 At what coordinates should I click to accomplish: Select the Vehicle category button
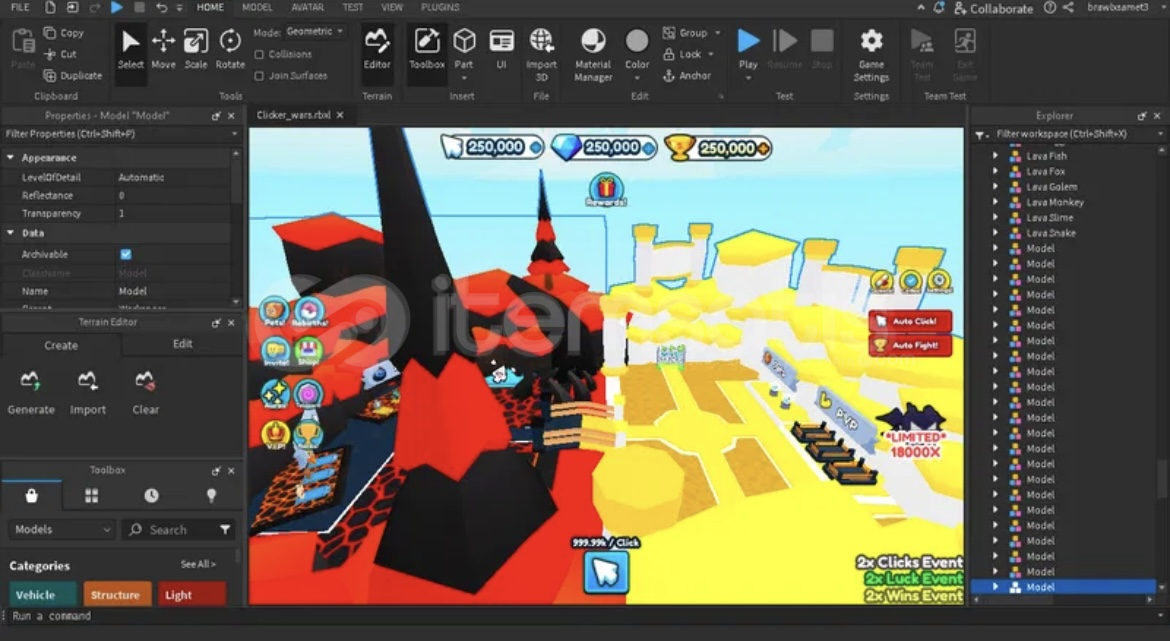pyautogui.click(x=43, y=595)
